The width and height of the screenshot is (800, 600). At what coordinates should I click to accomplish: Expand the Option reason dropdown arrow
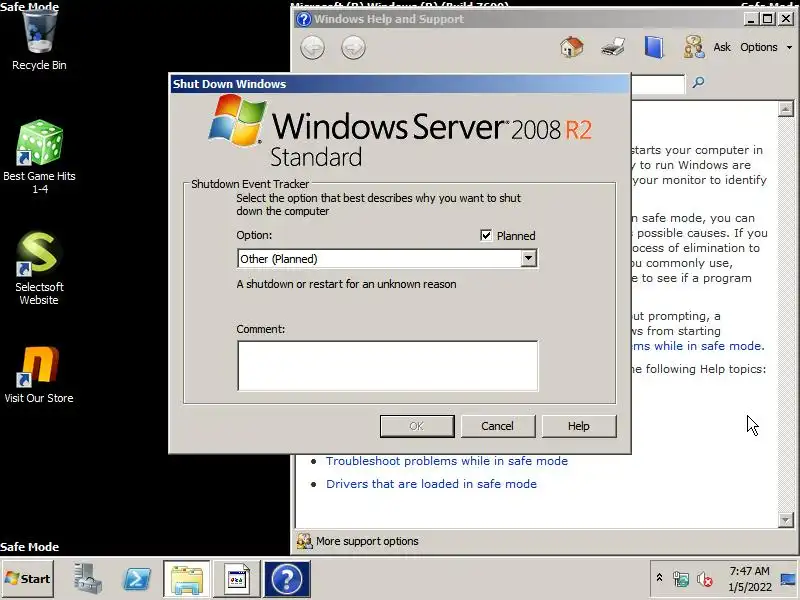click(x=529, y=258)
